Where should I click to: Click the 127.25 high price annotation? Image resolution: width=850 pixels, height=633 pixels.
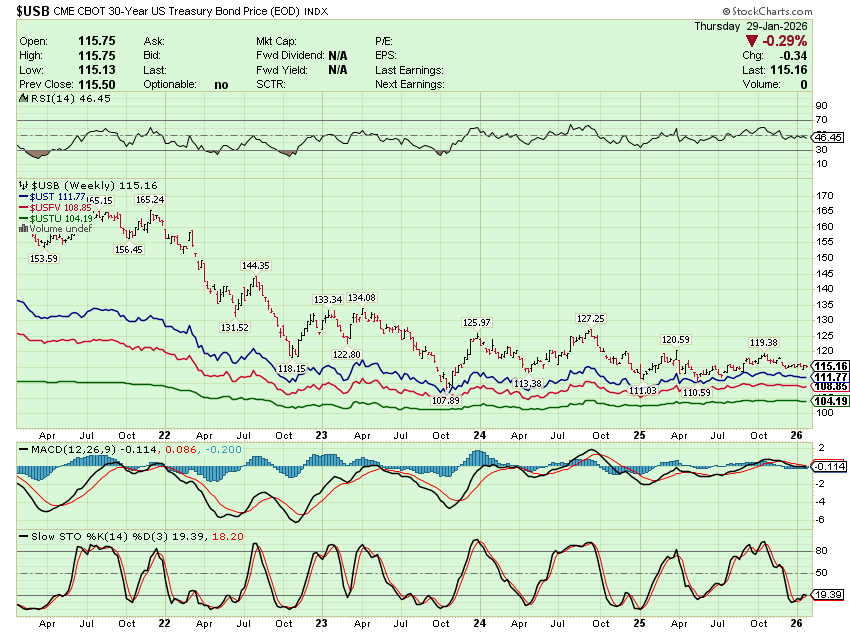pos(591,318)
